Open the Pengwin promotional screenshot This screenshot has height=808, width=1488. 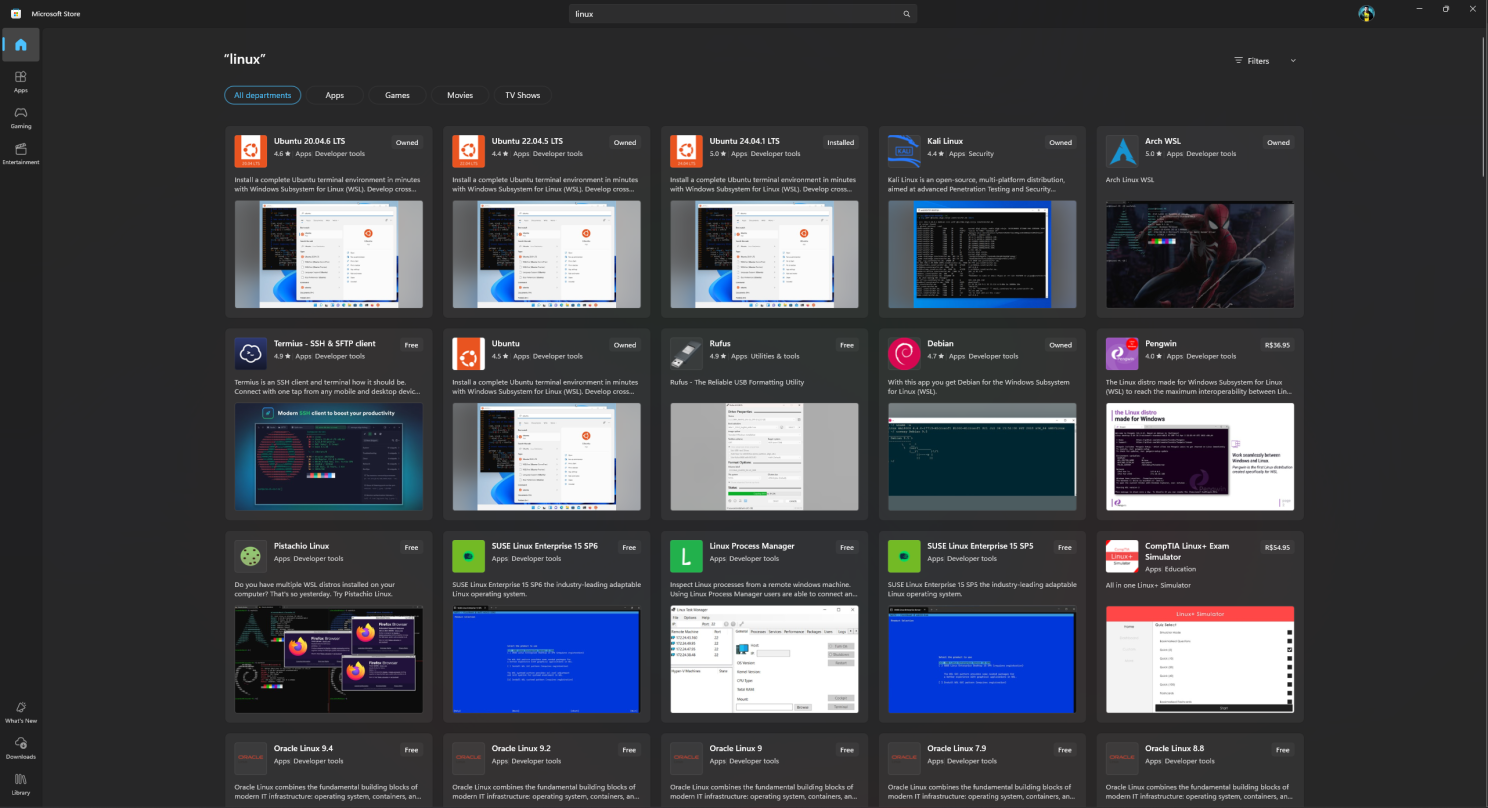(1200, 456)
